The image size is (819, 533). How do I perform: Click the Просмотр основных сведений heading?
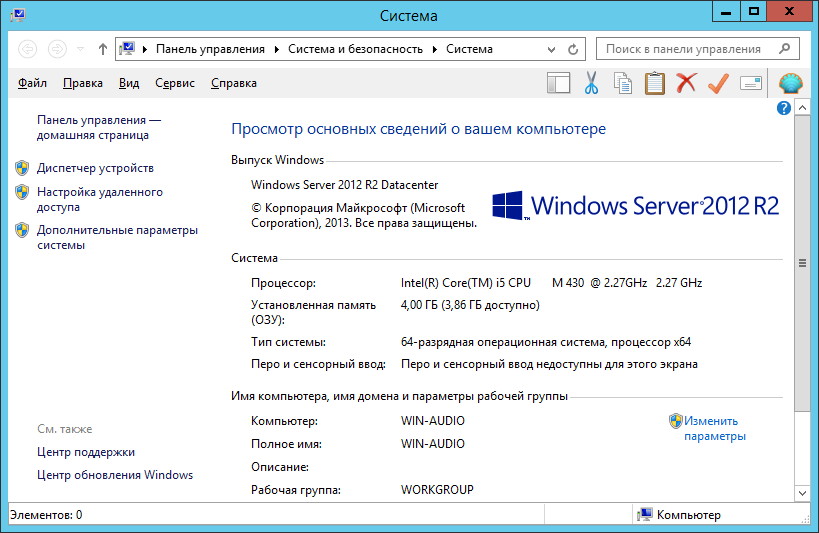click(418, 129)
